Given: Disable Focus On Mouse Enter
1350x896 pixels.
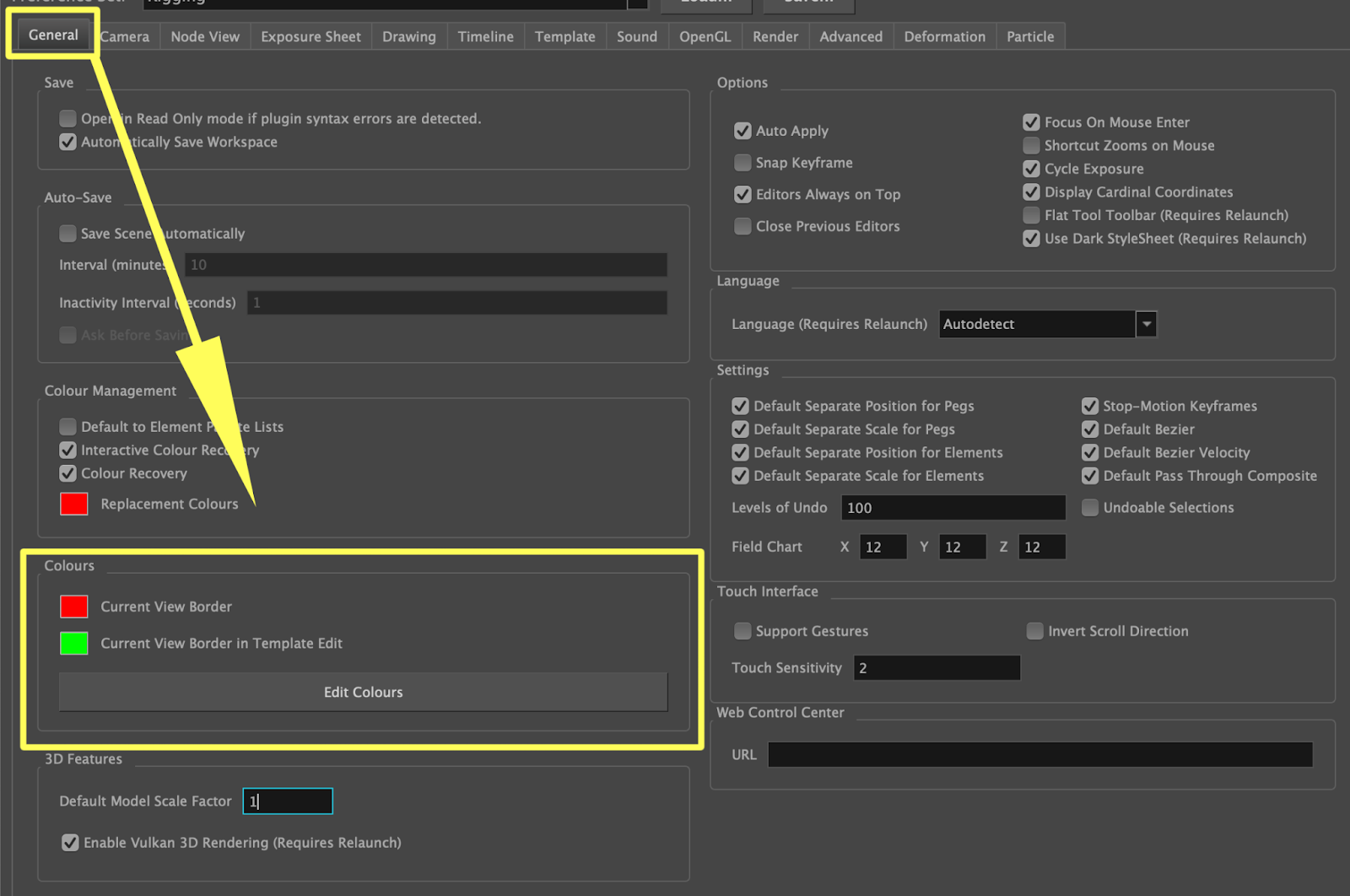Looking at the screenshot, I should 1031,121.
